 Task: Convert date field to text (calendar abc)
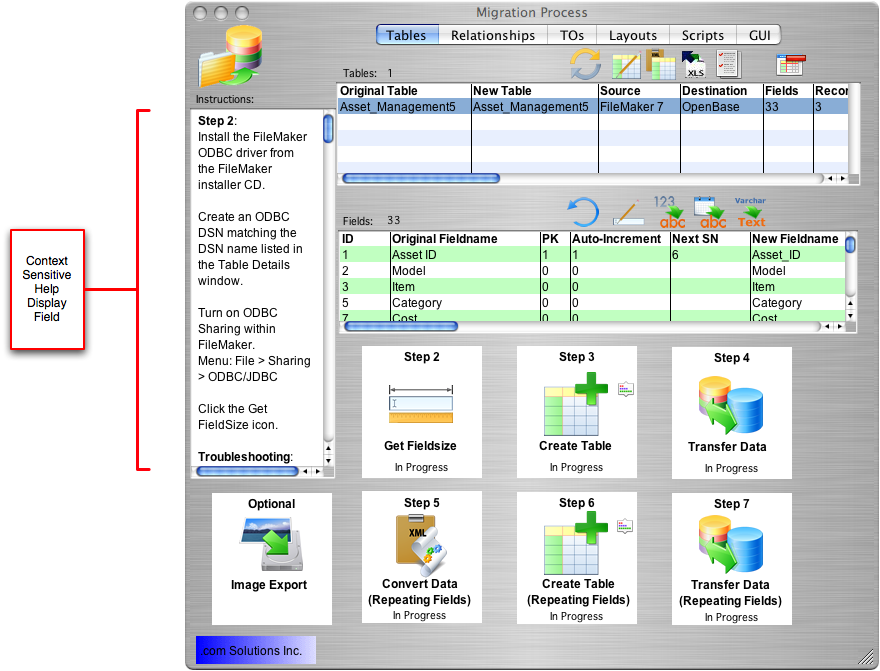pyautogui.click(x=711, y=212)
